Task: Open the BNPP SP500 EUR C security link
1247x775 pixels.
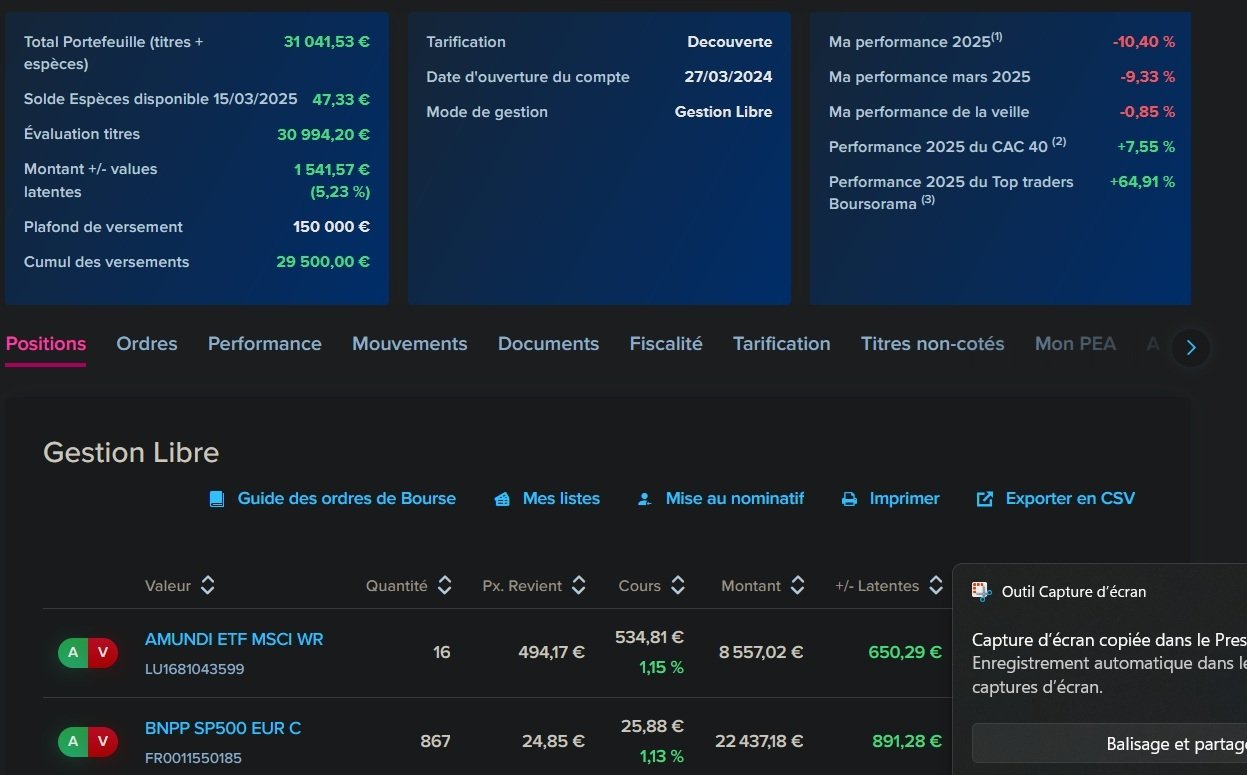Action: click(x=223, y=728)
